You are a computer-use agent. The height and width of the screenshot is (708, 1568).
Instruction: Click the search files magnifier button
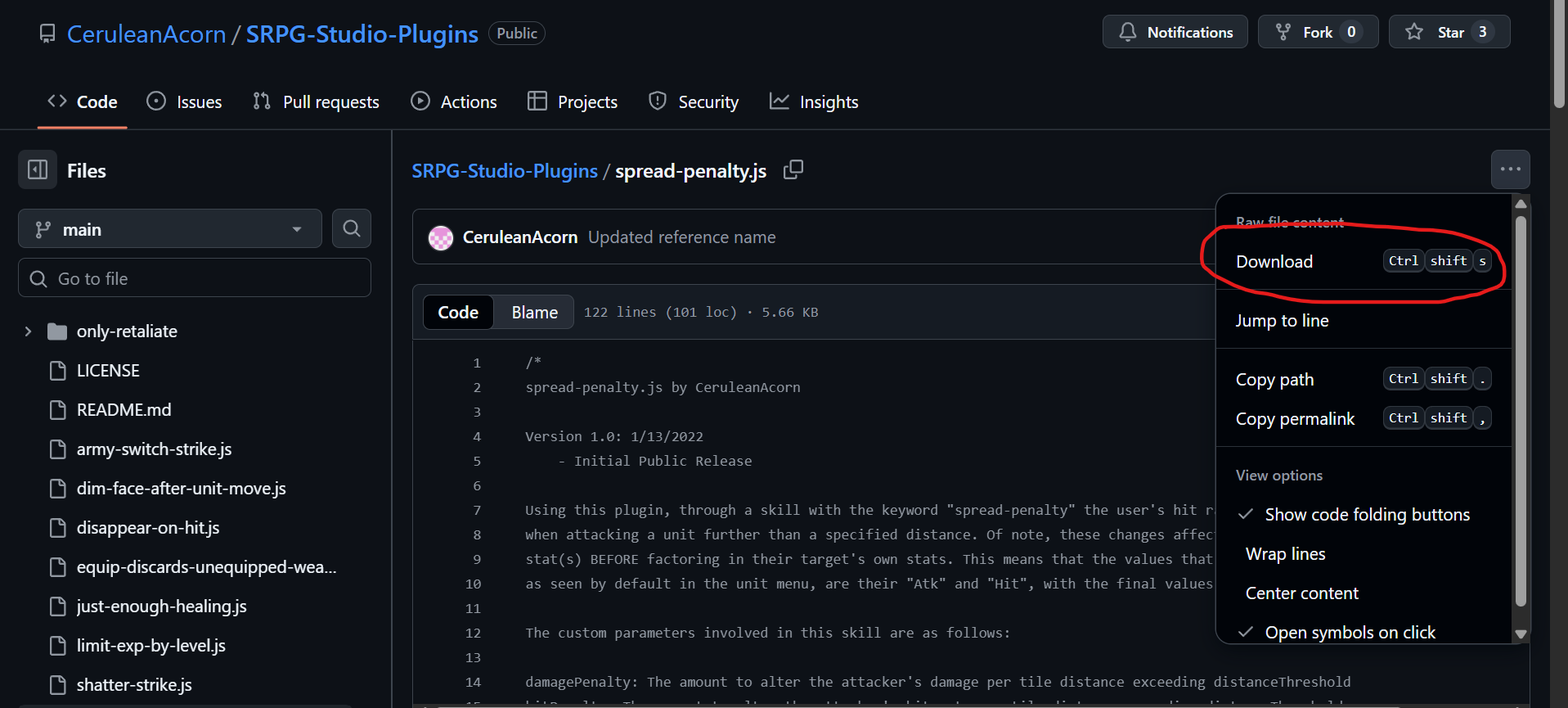point(352,229)
